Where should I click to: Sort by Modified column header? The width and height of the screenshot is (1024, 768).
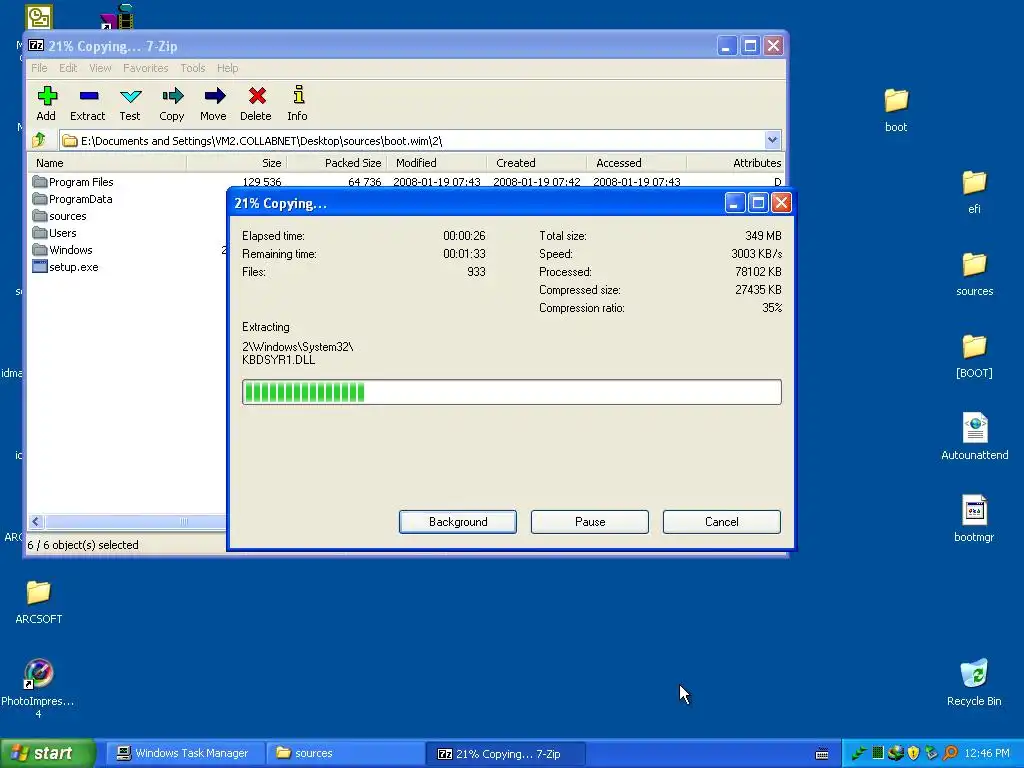pos(437,163)
